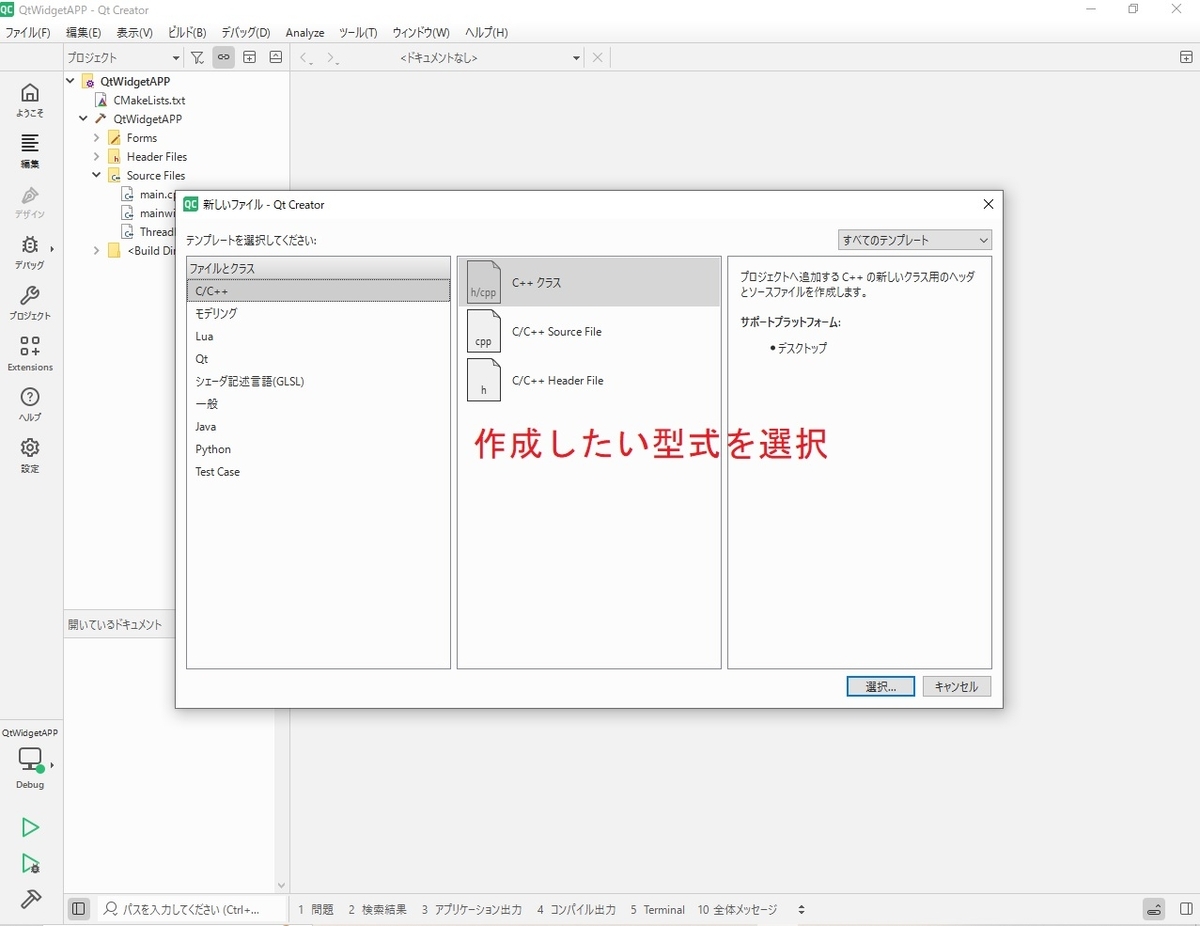Select the モデリング category
This screenshot has width=1200, height=926.
(x=318, y=313)
